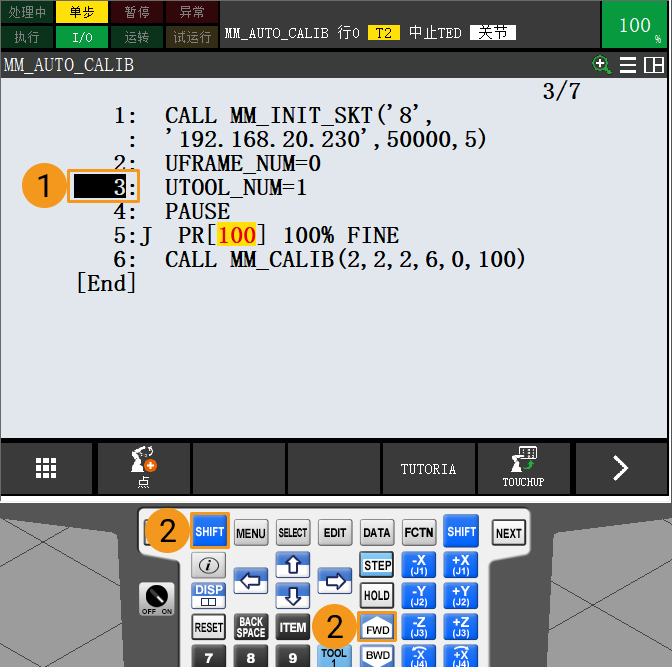
Task: Select line 6 CALL MM_CALIB instruction
Action: click(x=345, y=259)
